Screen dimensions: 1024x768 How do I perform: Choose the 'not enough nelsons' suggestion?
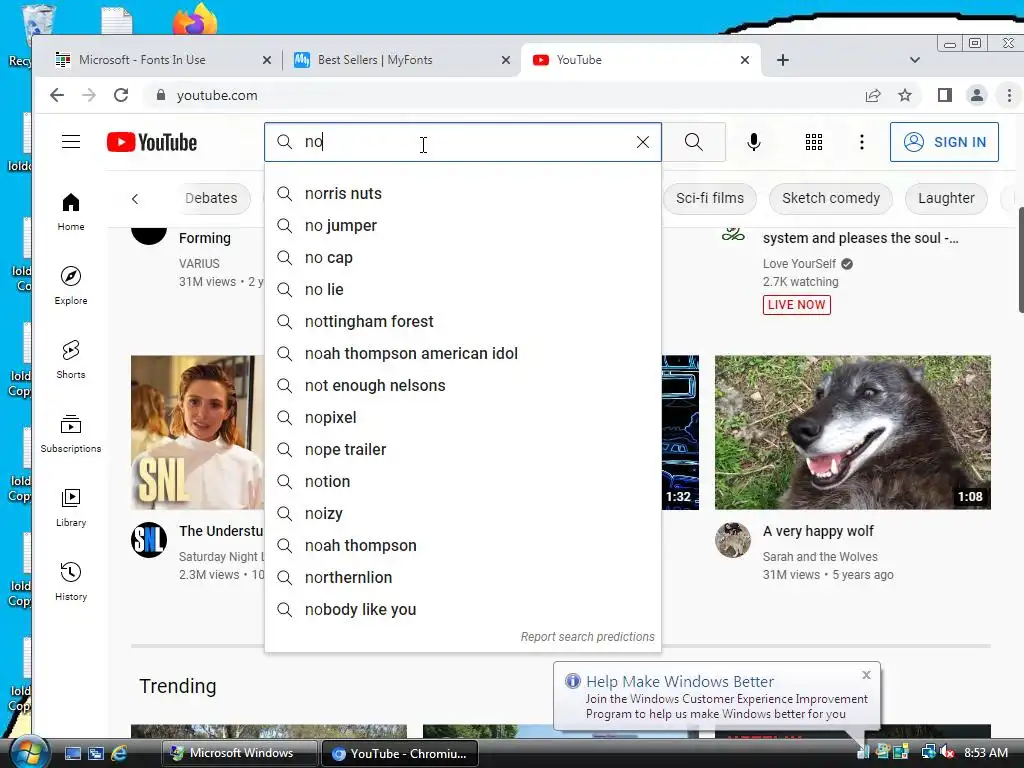coord(463,385)
